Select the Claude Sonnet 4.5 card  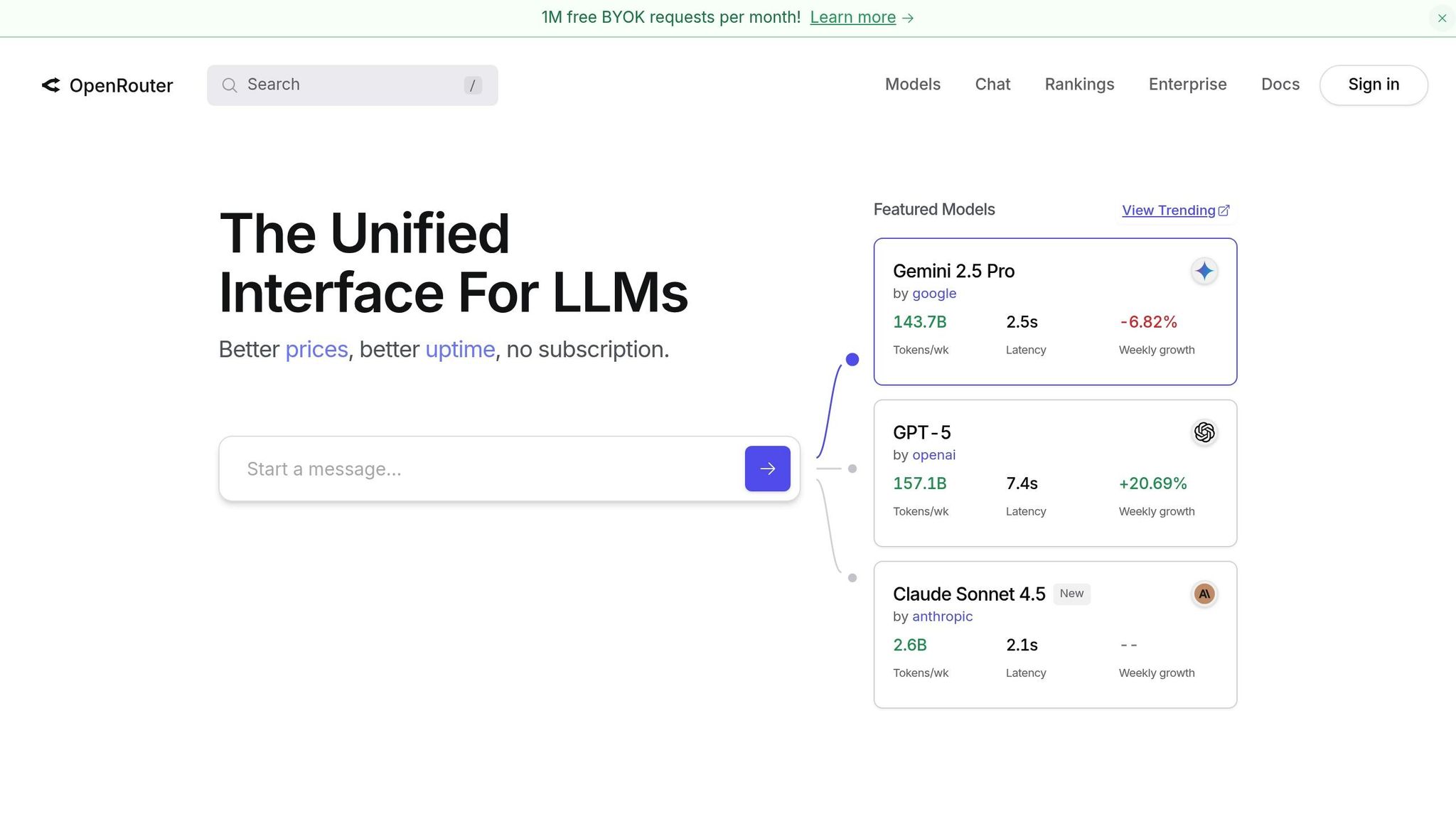coord(1054,634)
